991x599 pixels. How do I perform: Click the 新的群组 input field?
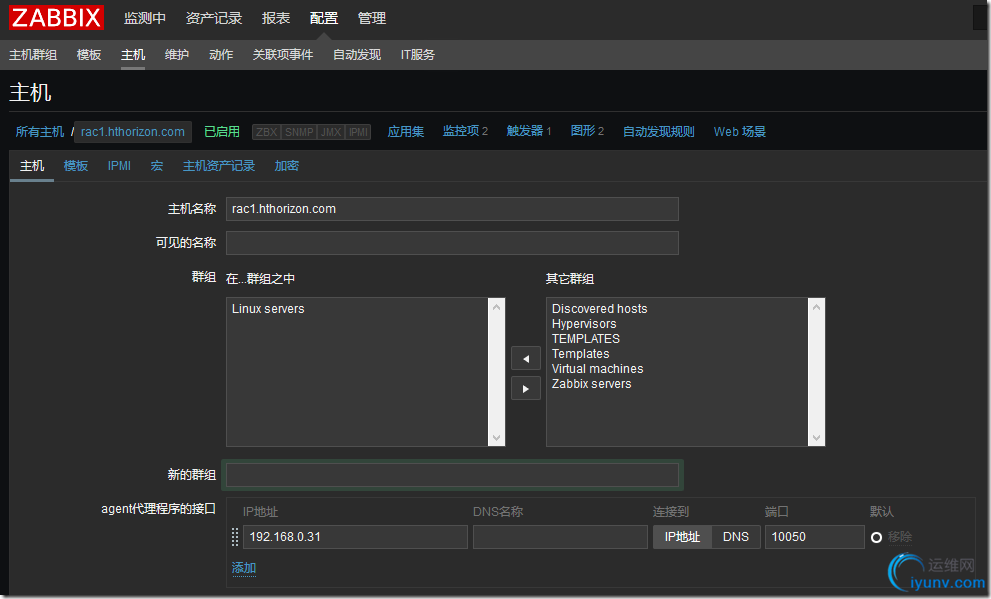click(x=452, y=475)
